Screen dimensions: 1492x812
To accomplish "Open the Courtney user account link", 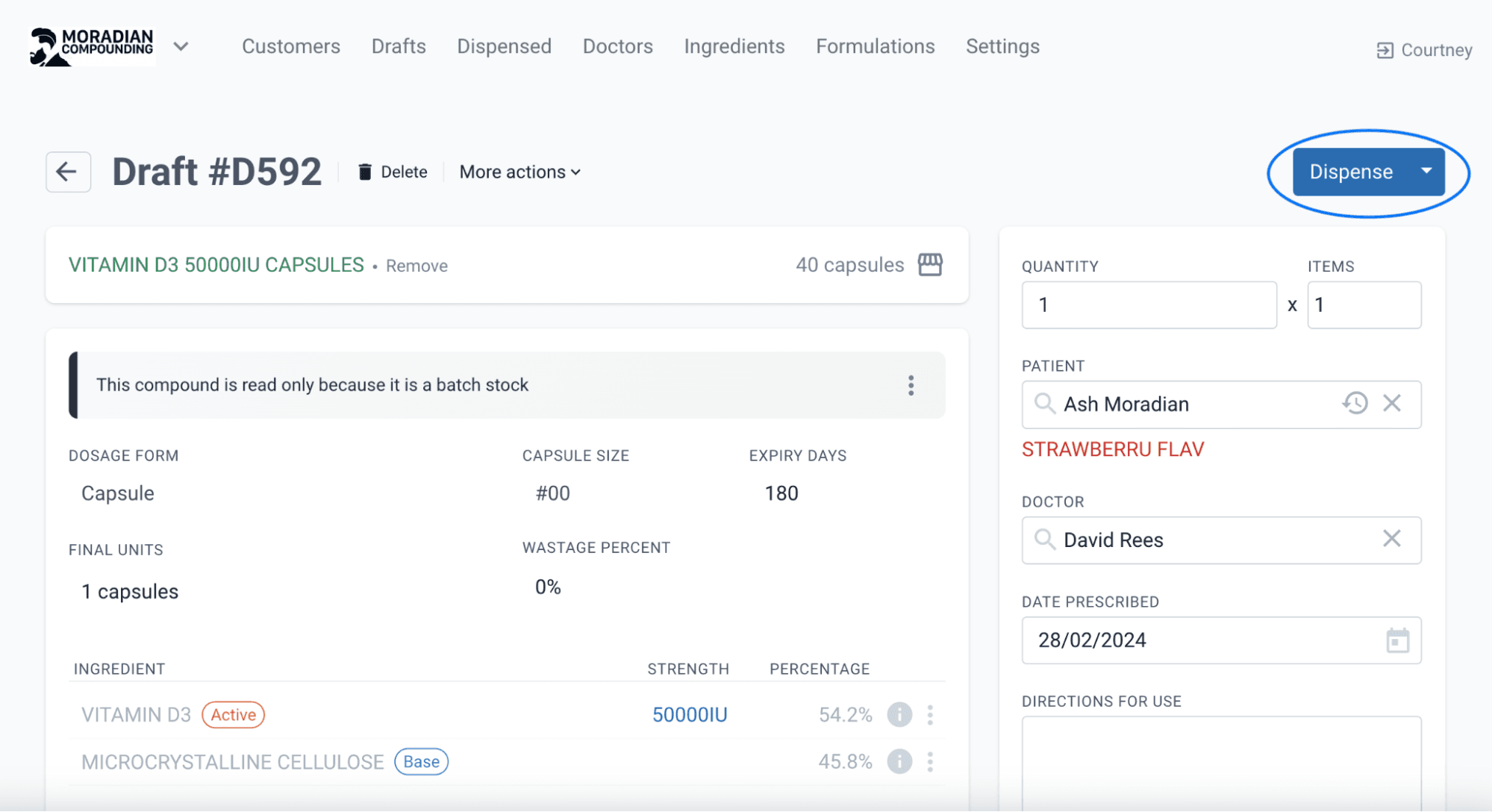I will coord(1437,50).
